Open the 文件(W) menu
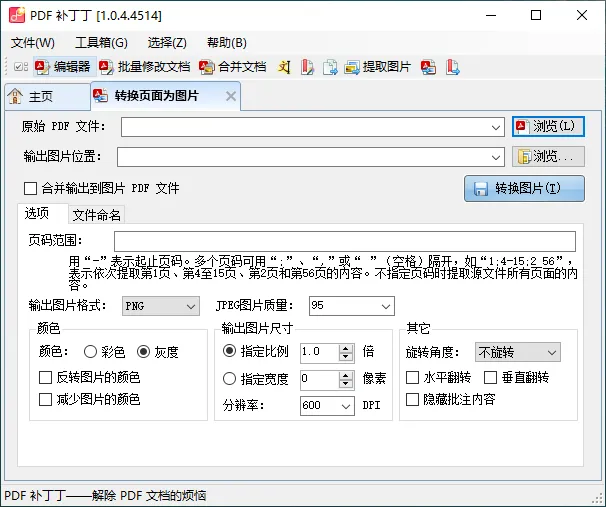Image resolution: width=606 pixels, height=507 pixels. point(32,43)
